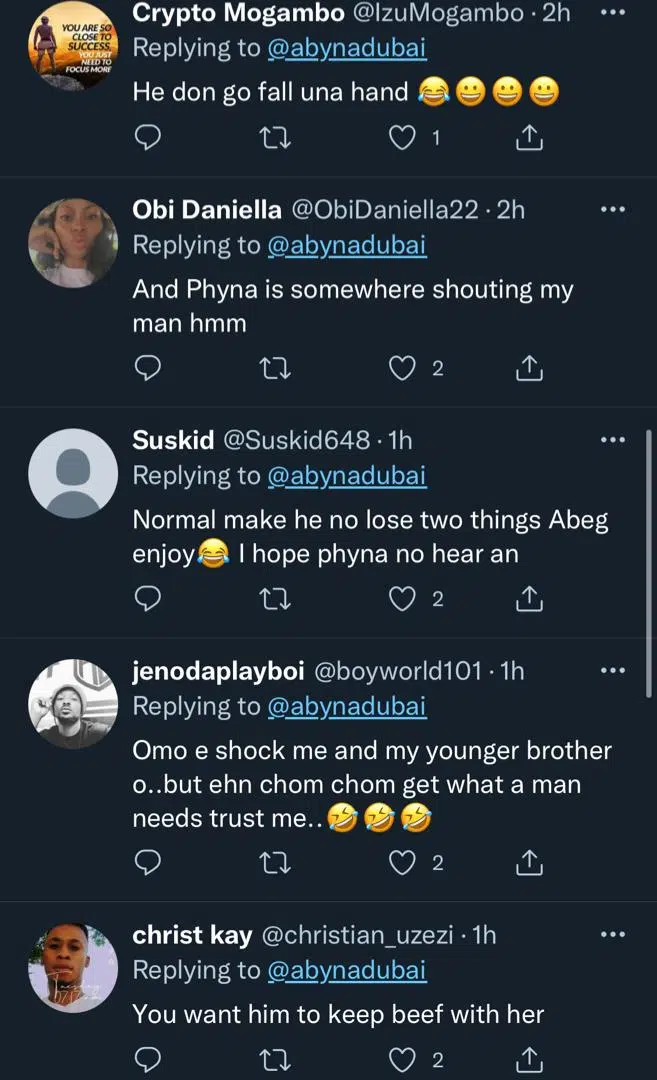The width and height of the screenshot is (657, 1080).
Task: Reply to Suskid's tweet
Action: (148, 599)
